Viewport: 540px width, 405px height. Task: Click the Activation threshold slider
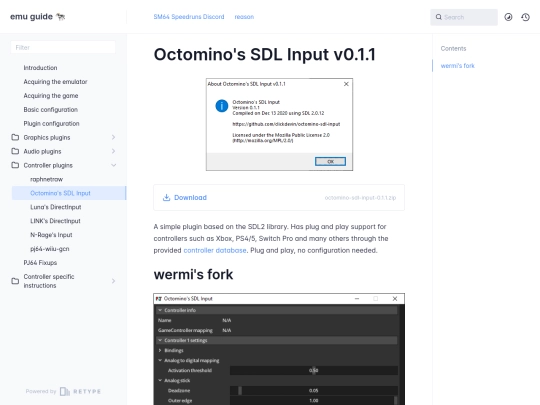point(314,371)
